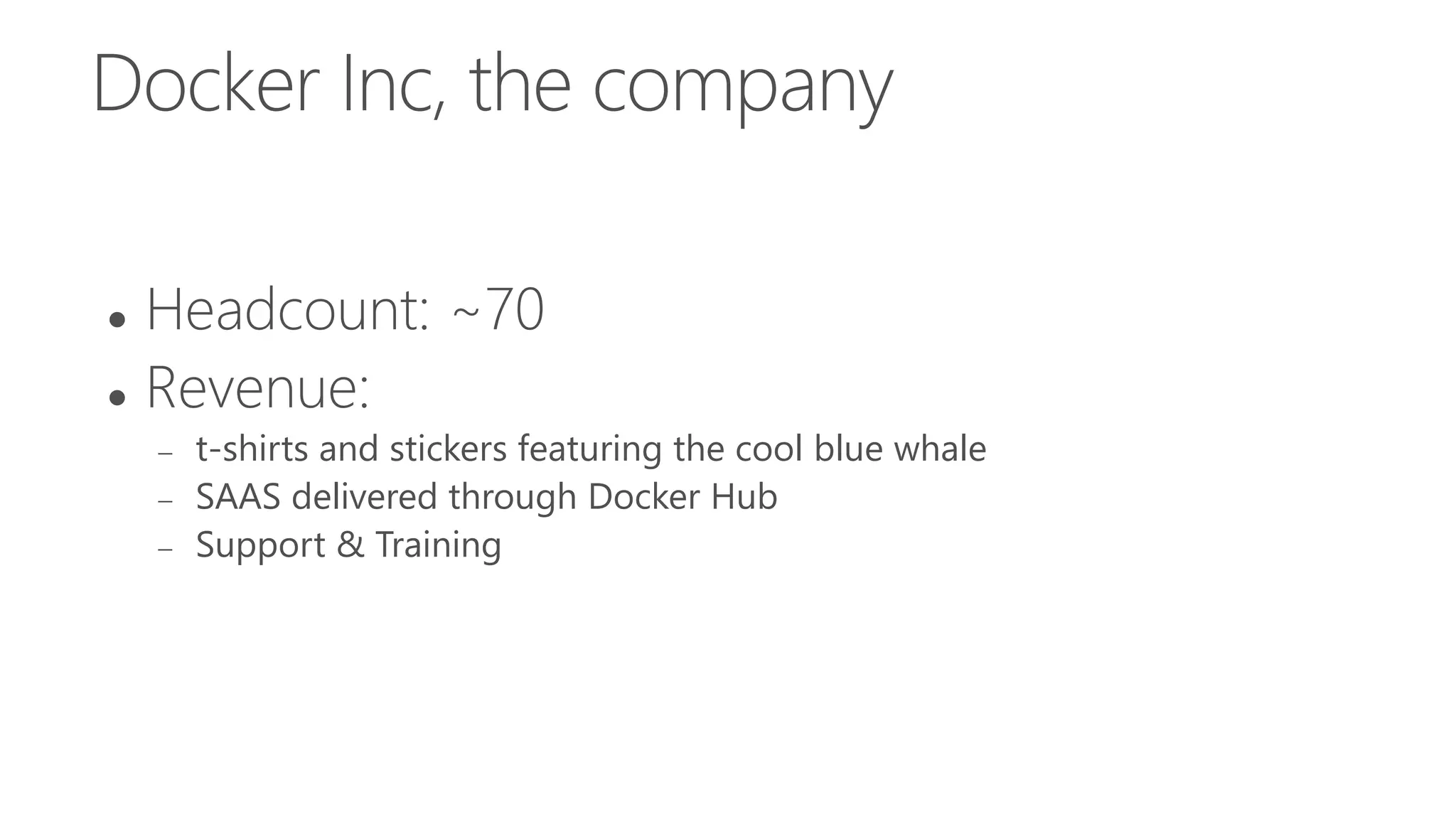
Task: Click the "delivered through" words
Action: pyautogui.click(x=435, y=497)
